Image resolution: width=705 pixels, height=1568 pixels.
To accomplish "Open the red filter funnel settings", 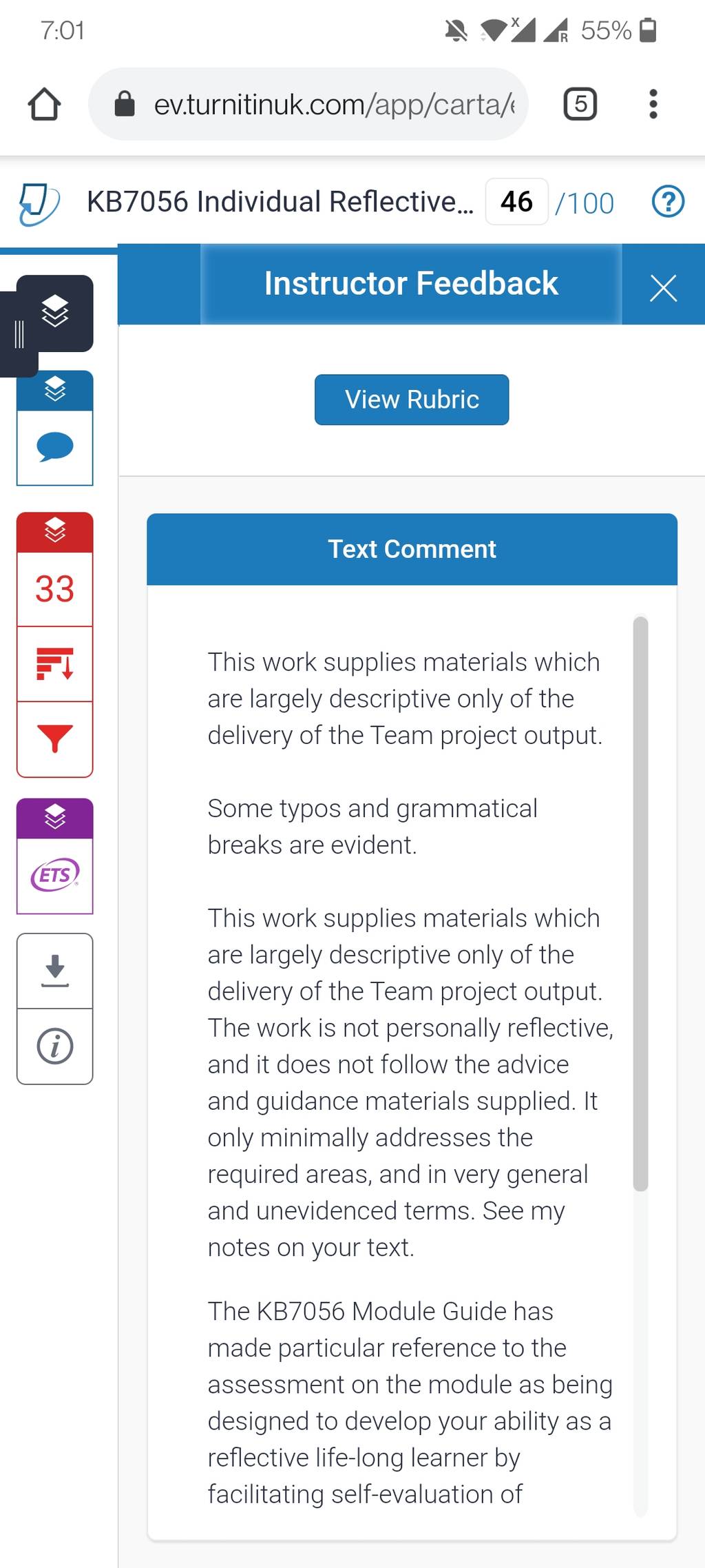I will click(55, 739).
